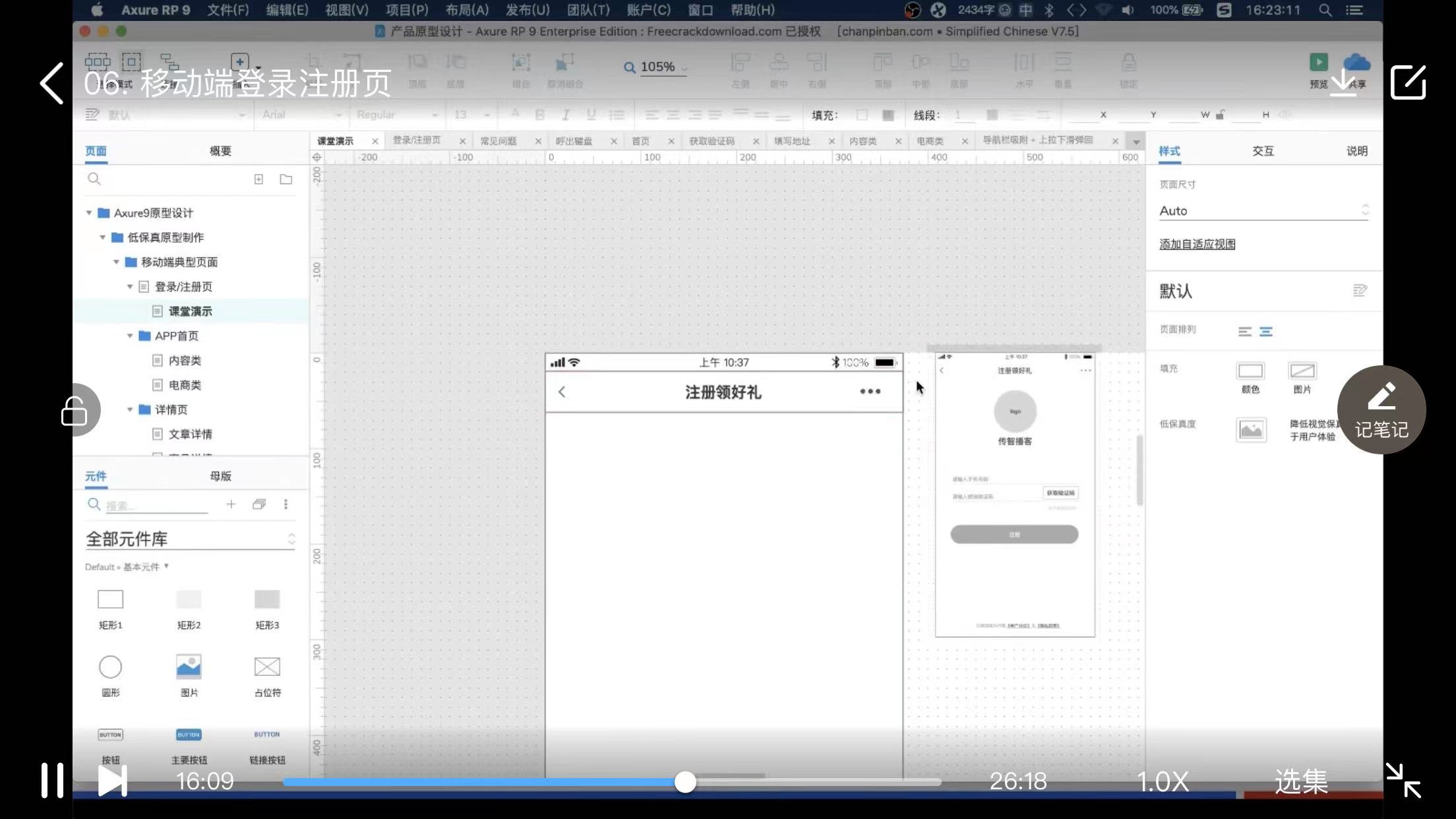Open the 登录/注册页 canvas tab
Image resolution: width=1456 pixels, height=819 pixels.
pyautogui.click(x=417, y=140)
